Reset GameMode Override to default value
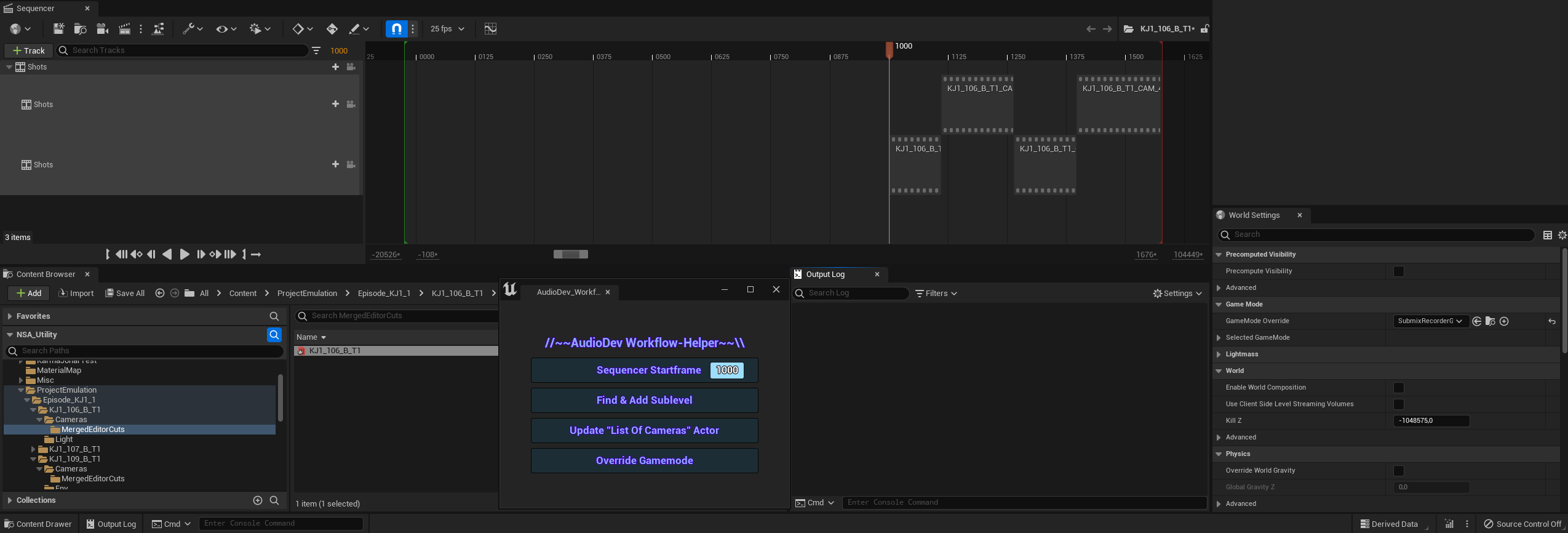The image size is (1568, 533). point(1552,321)
